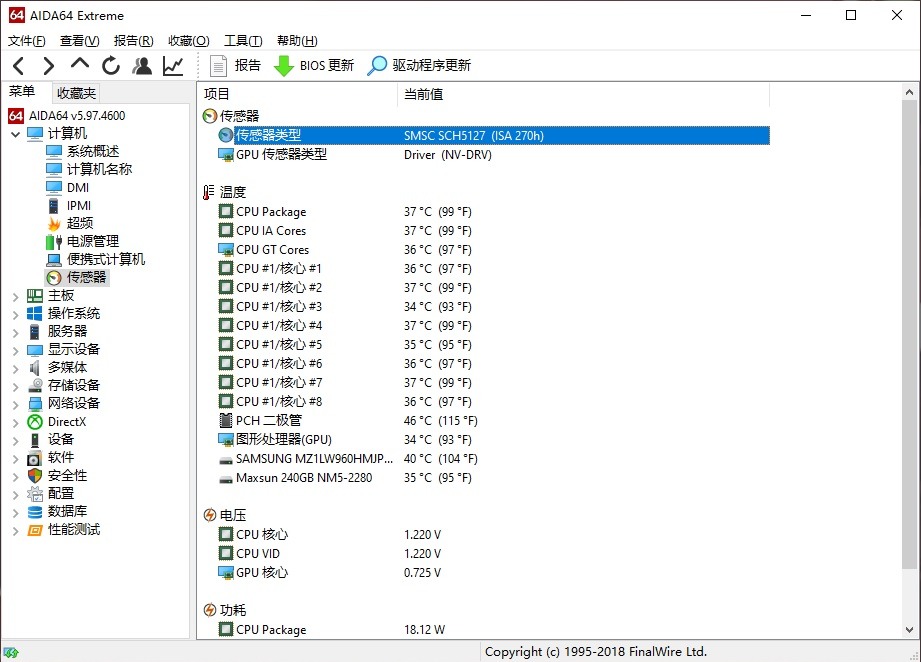Click the status bar network icon
The height and width of the screenshot is (662, 921).
point(11,652)
